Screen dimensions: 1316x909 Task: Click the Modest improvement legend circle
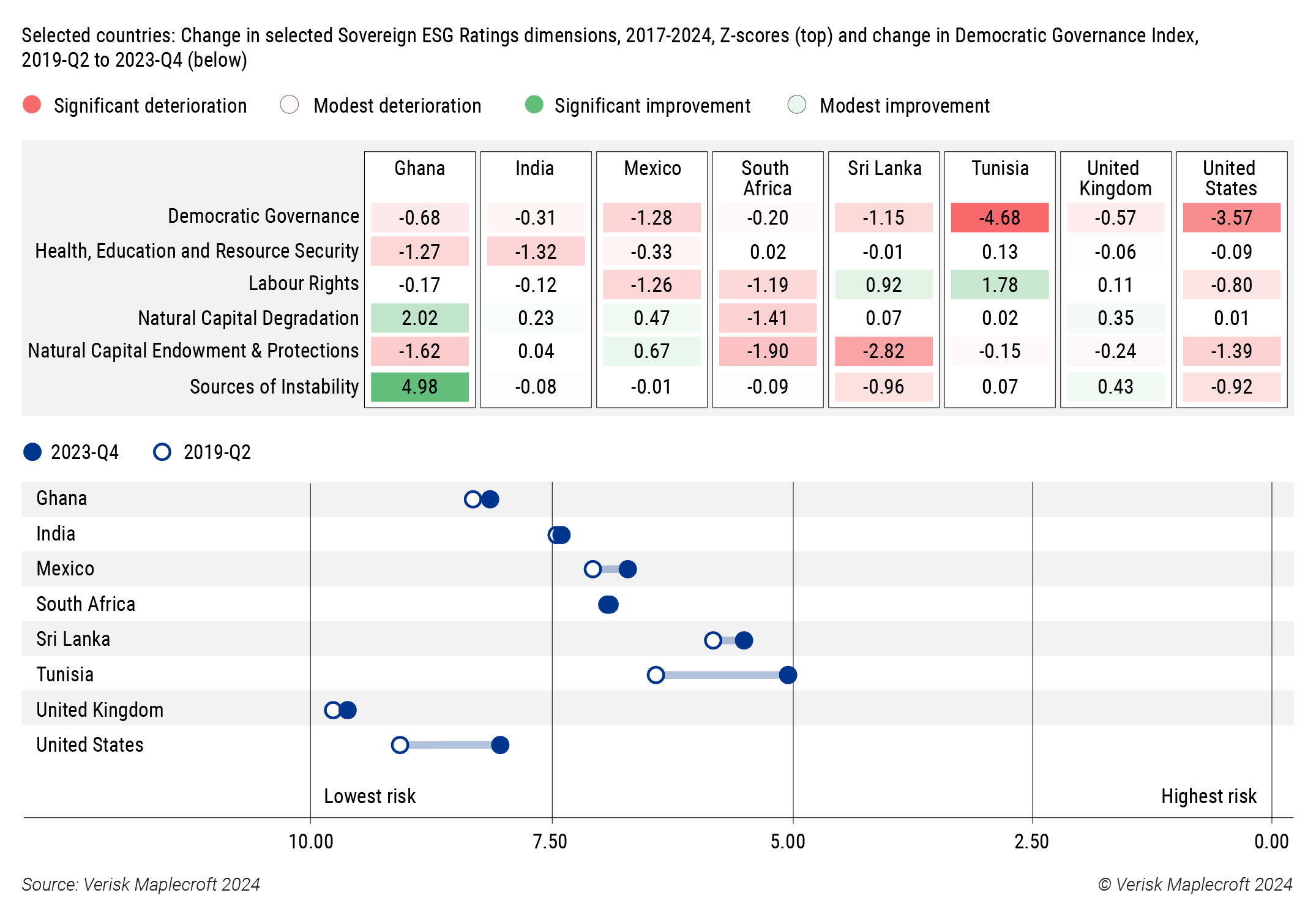click(x=797, y=105)
